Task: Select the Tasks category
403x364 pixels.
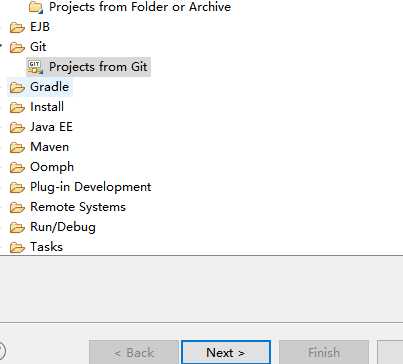Action: pos(46,247)
